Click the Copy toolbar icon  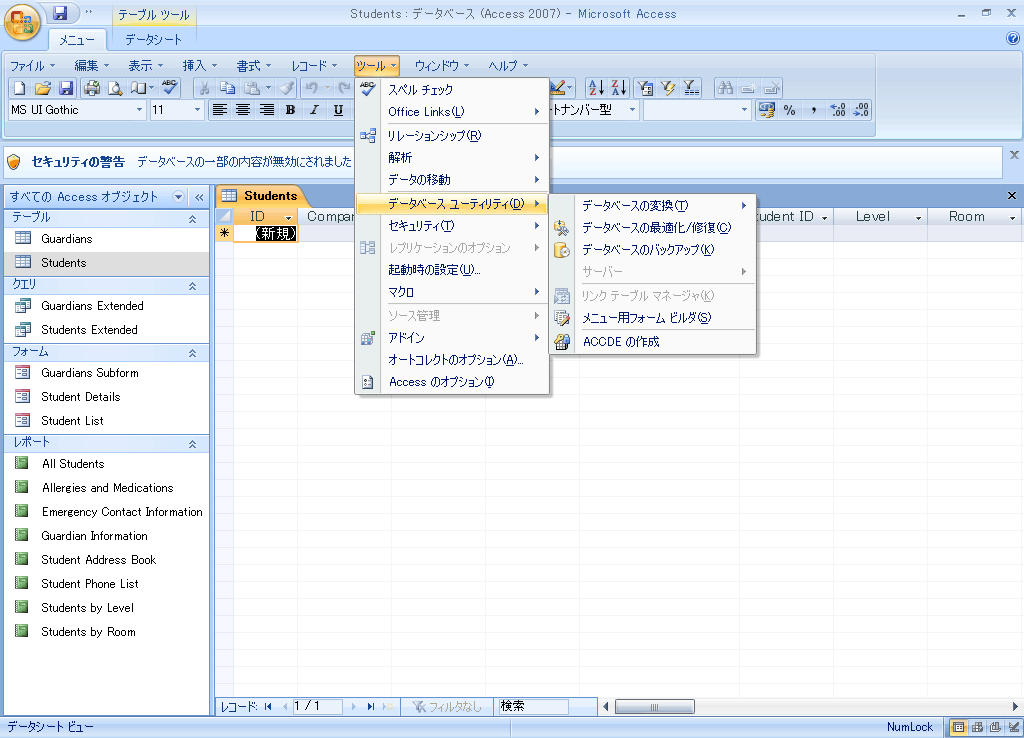(x=227, y=88)
